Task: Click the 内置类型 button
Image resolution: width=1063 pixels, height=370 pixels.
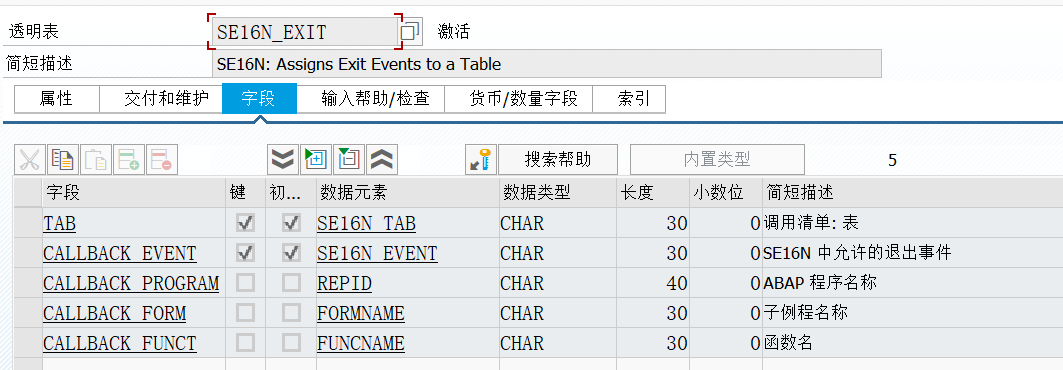Action: 717,160
